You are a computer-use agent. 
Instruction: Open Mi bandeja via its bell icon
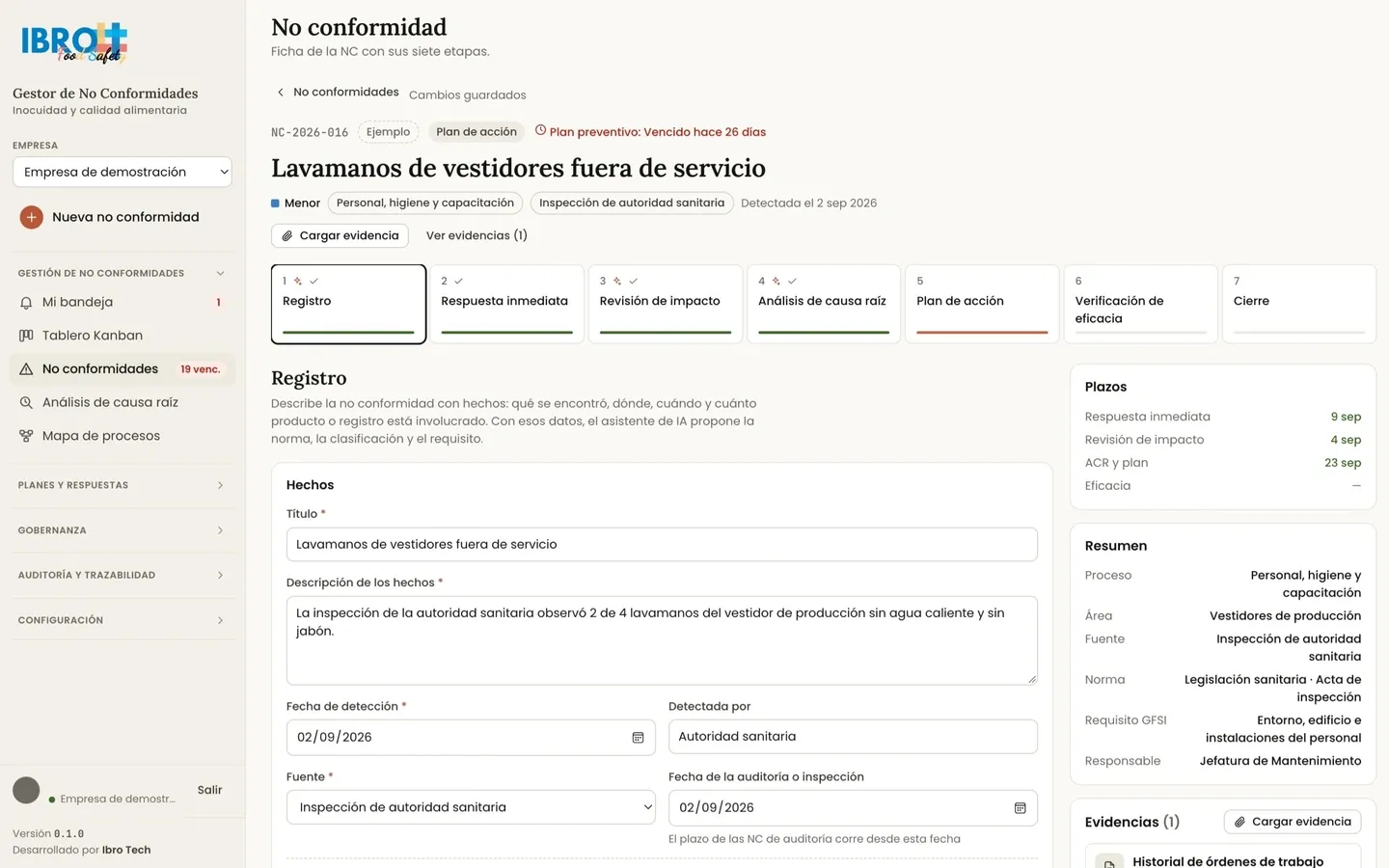(26, 303)
